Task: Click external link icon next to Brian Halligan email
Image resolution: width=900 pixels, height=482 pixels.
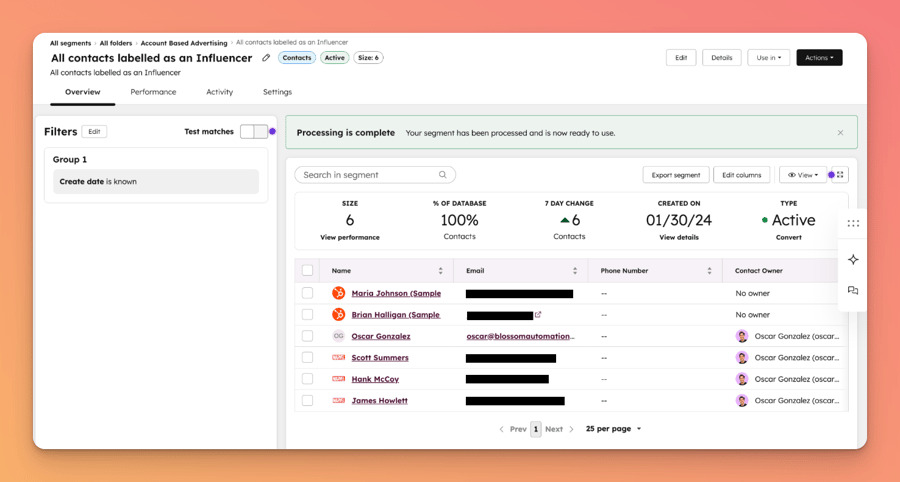Action: click(x=538, y=315)
